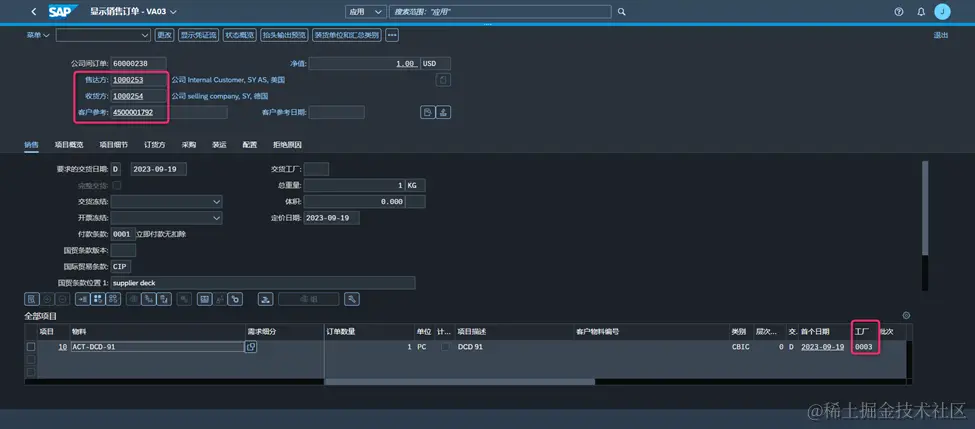Open table settings gear above item table
975x429 pixels.
[x=906, y=316]
